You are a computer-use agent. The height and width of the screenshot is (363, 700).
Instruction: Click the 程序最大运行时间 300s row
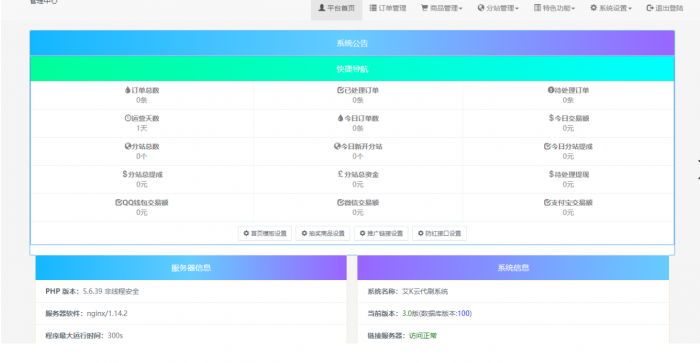click(x=191, y=335)
